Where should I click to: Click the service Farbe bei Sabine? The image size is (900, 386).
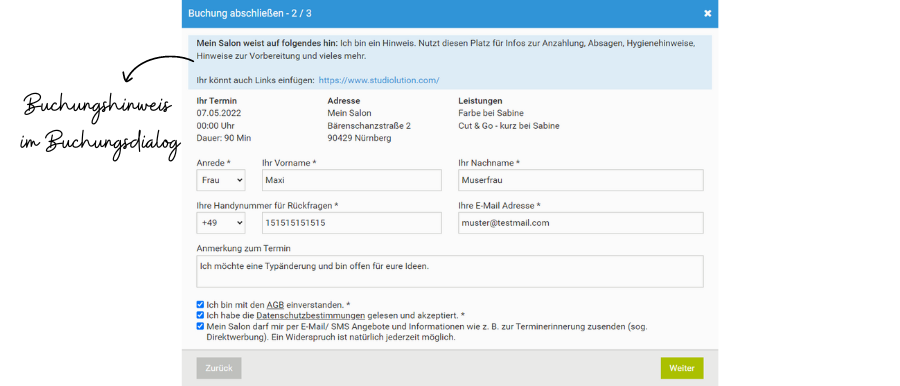[491, 113]
